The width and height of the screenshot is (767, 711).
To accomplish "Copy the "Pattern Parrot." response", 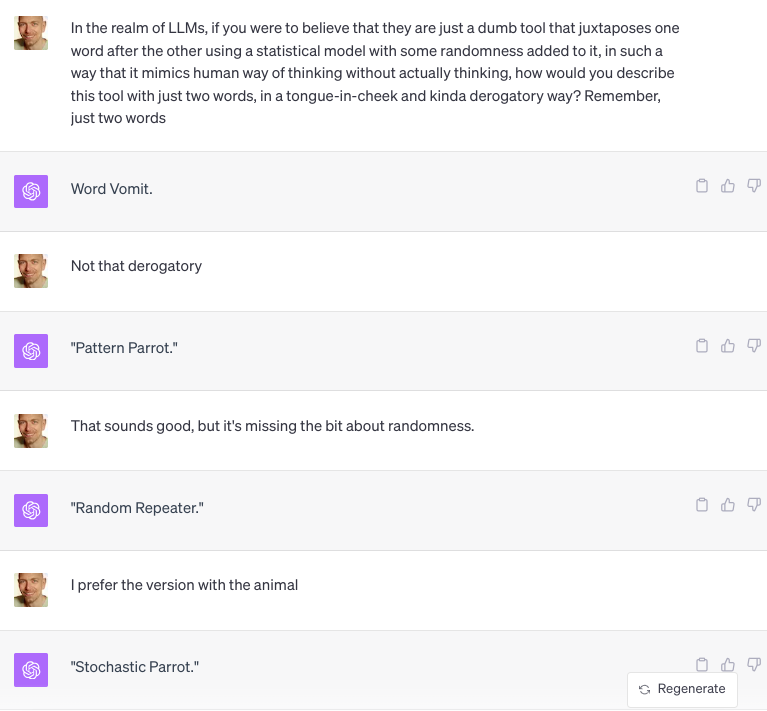I will pos(702,346).
